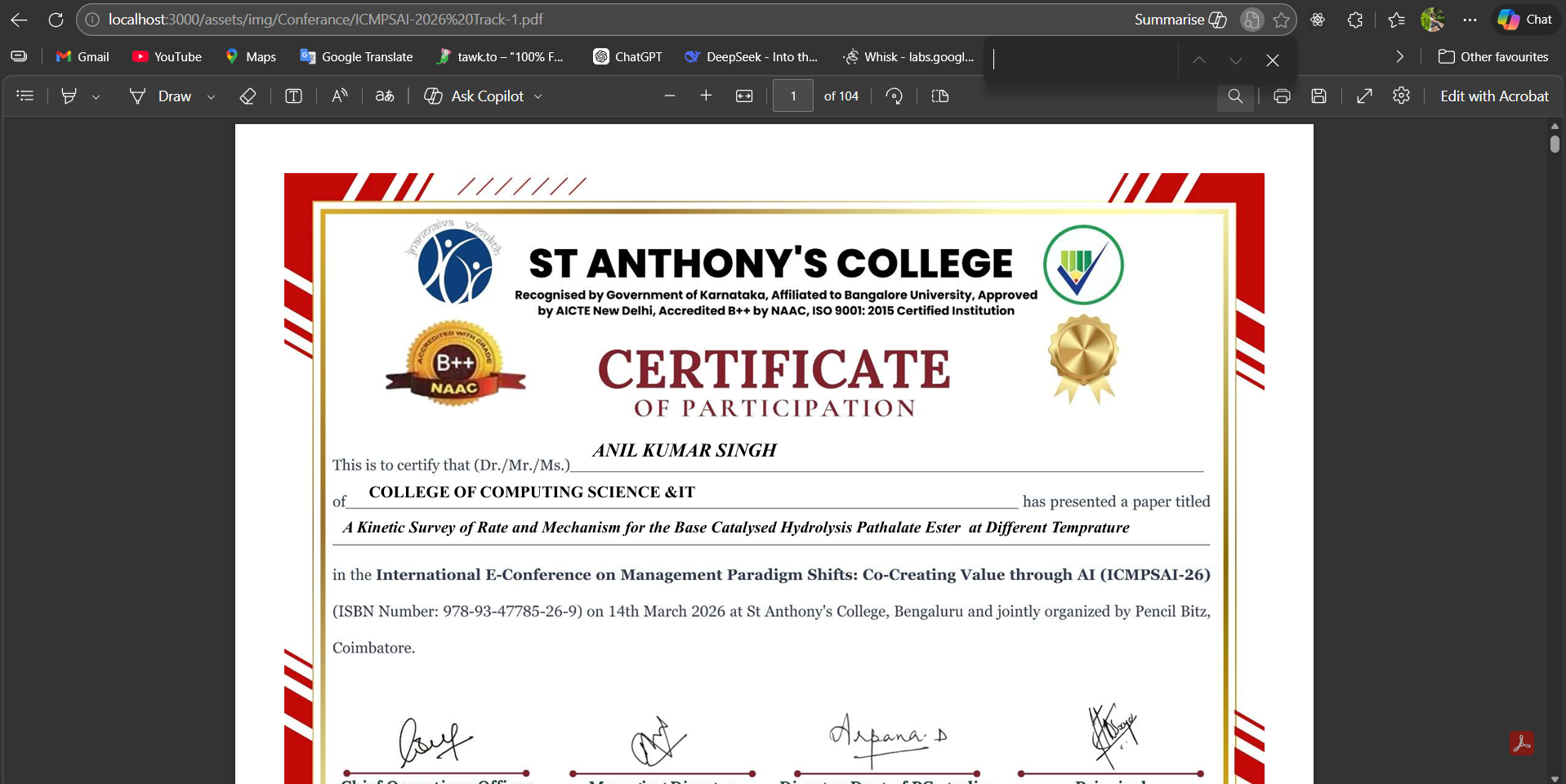Toggle the page view layout icon

click(940, 96)
